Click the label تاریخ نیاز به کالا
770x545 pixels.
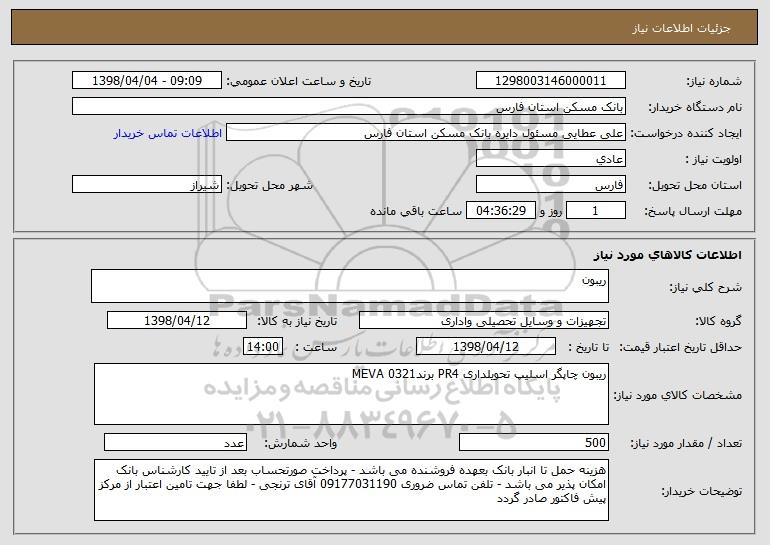(x=297, y=321)
